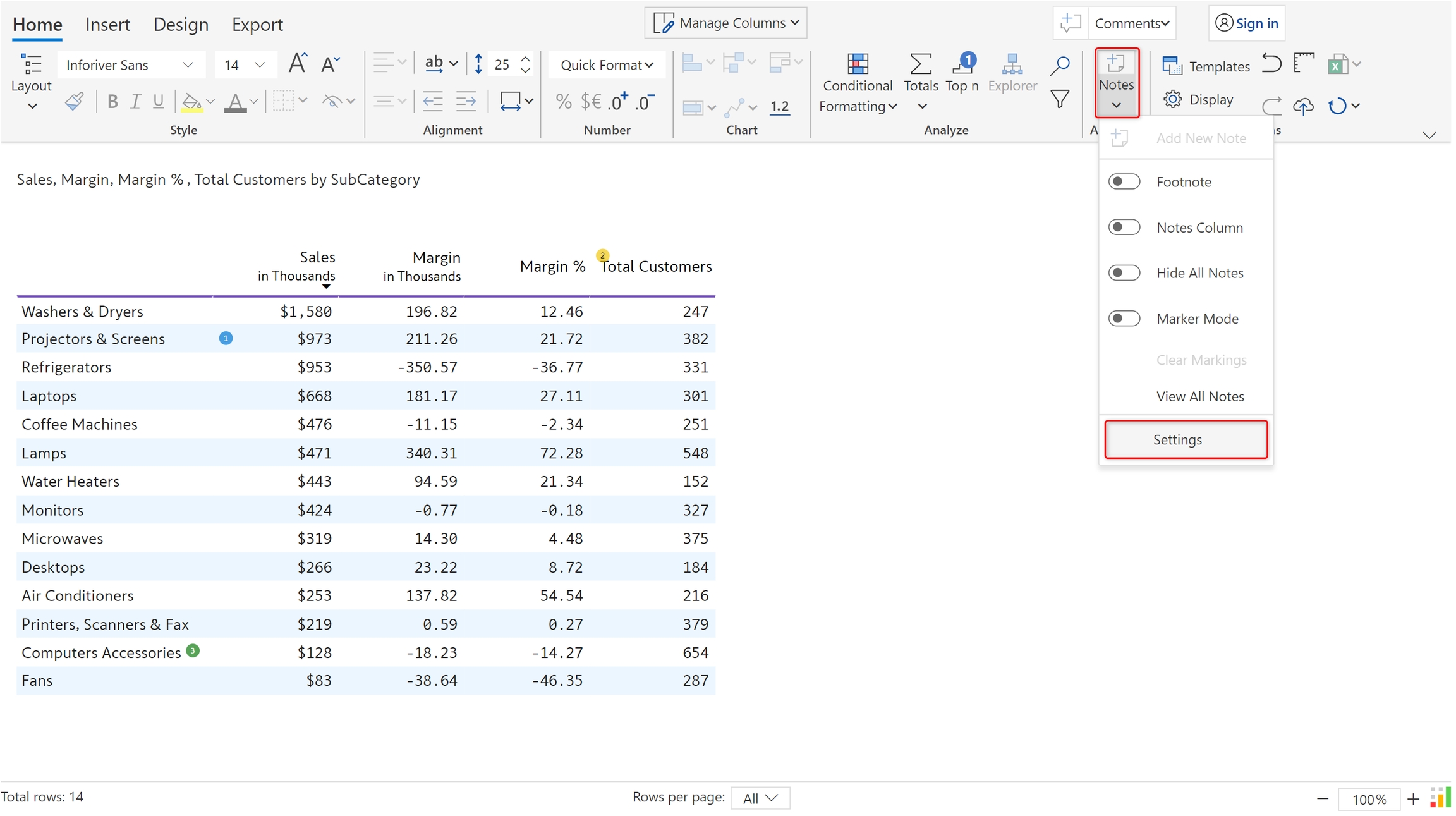This screenshot has height=816, width=1456.
Task: Enable the Footnote toggle
Action: coord(1124,182)
